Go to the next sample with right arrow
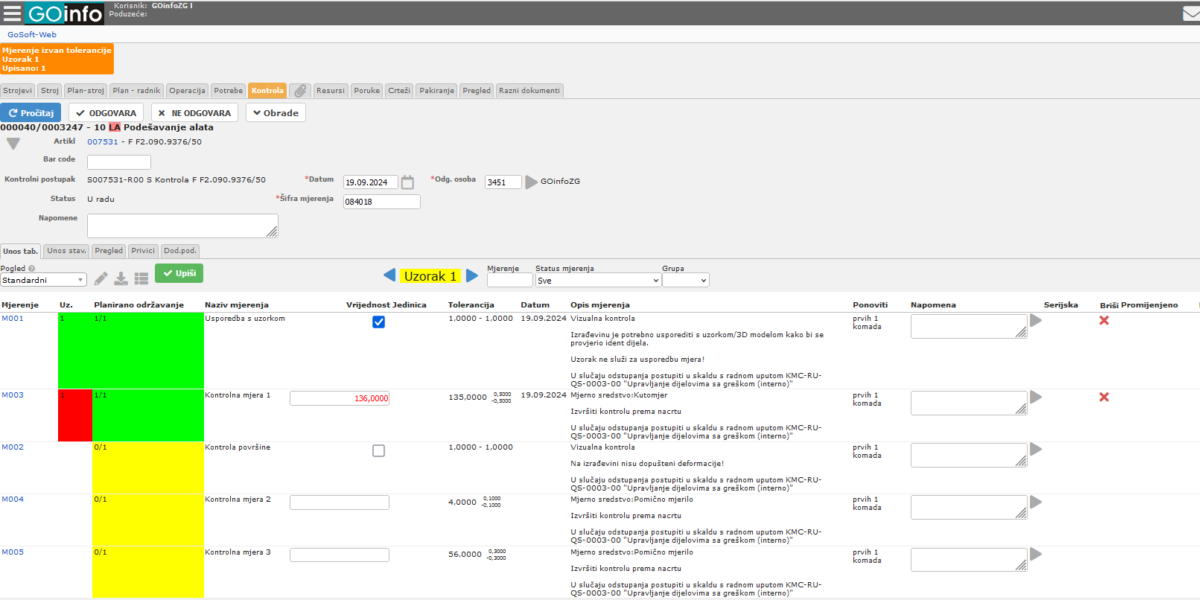This screenshot has height=600, width=1200. [x=472, y=275]
